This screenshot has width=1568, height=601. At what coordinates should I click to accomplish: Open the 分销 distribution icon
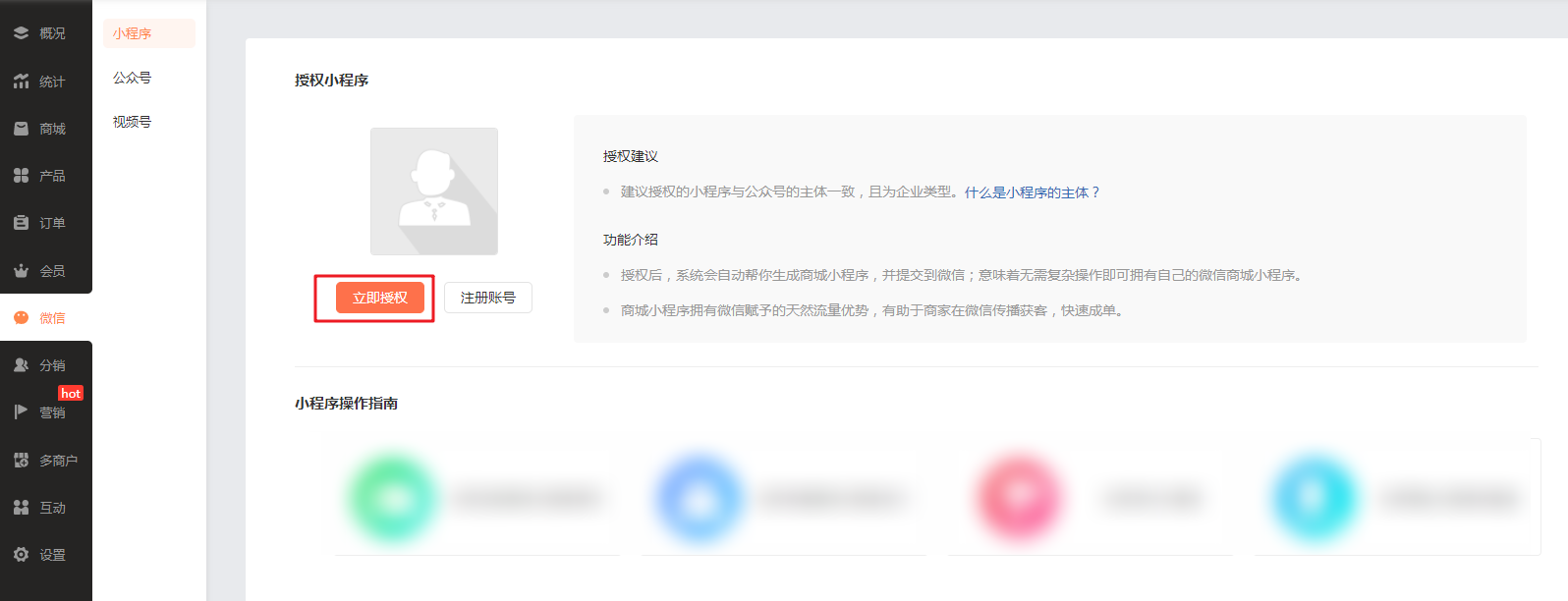tap(21, 365)
